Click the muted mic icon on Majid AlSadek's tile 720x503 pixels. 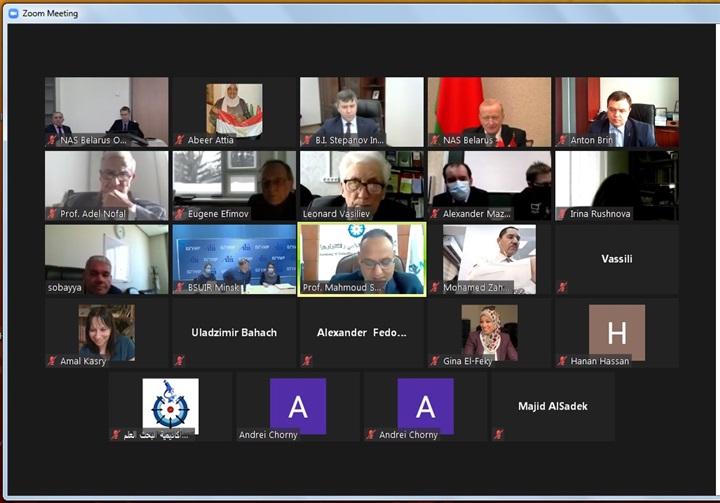499,435
